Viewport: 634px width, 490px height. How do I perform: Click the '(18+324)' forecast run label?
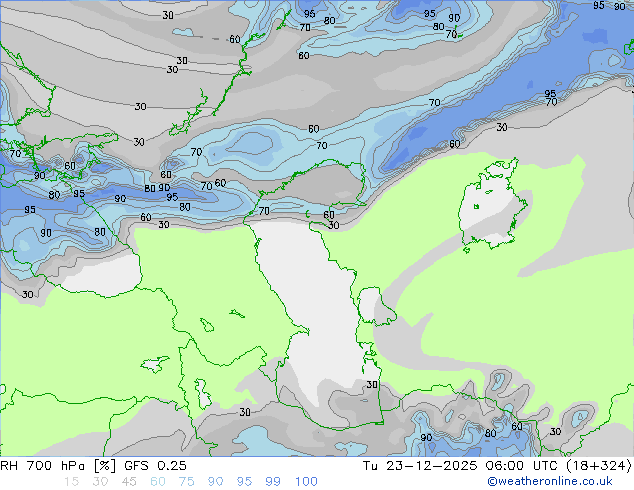[x=598, y=466]
